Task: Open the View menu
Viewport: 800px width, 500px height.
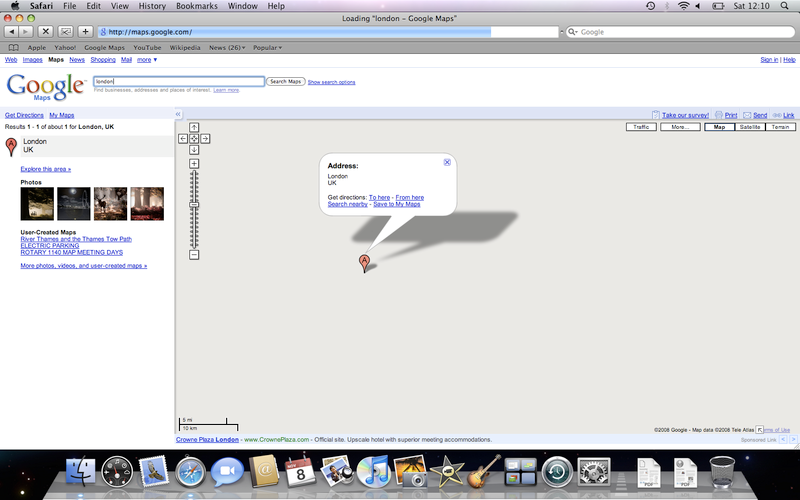Action: click(119, 6)
